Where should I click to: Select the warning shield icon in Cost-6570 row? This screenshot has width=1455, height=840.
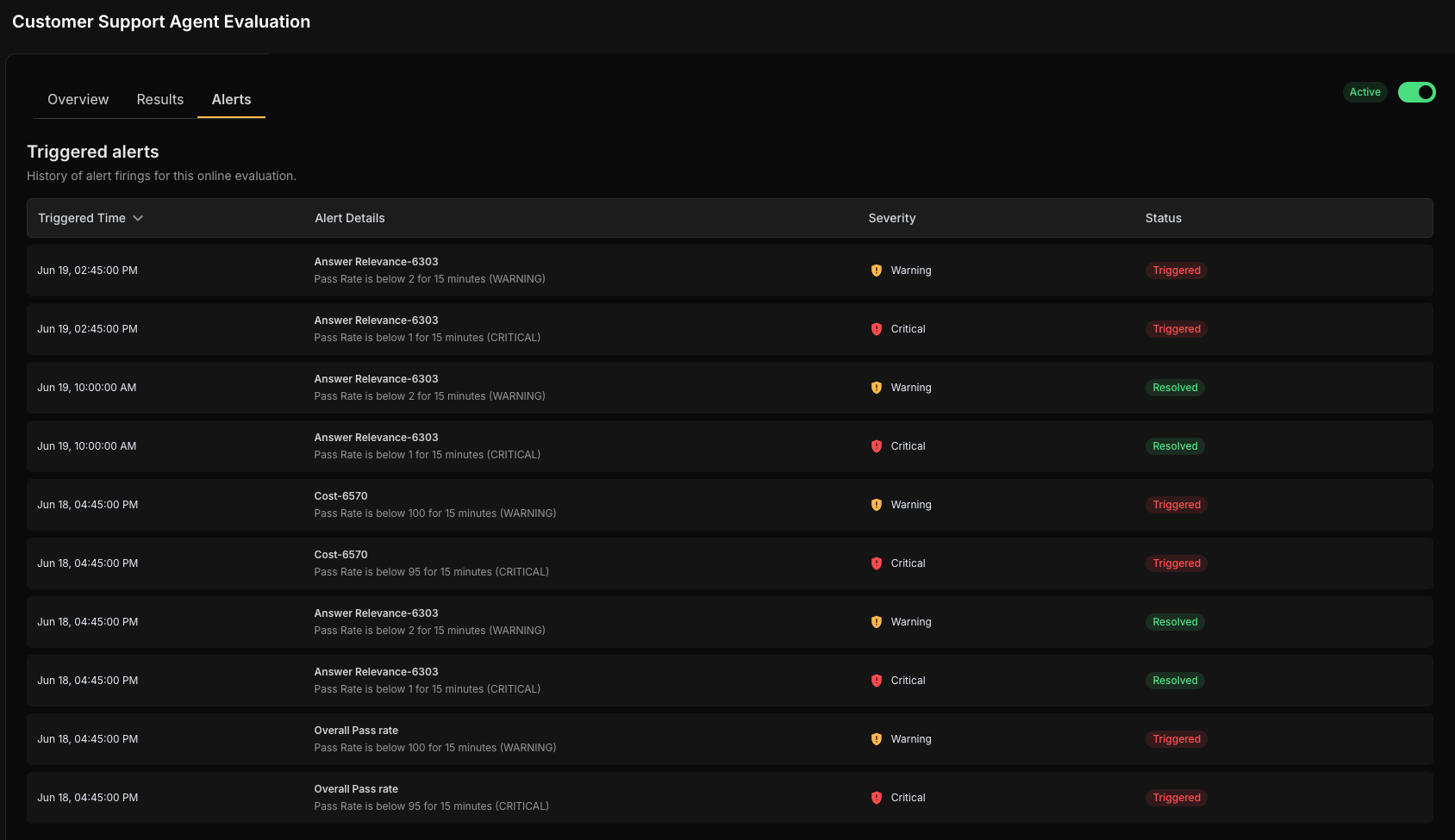pyautogui.click(x=877, y=505)
